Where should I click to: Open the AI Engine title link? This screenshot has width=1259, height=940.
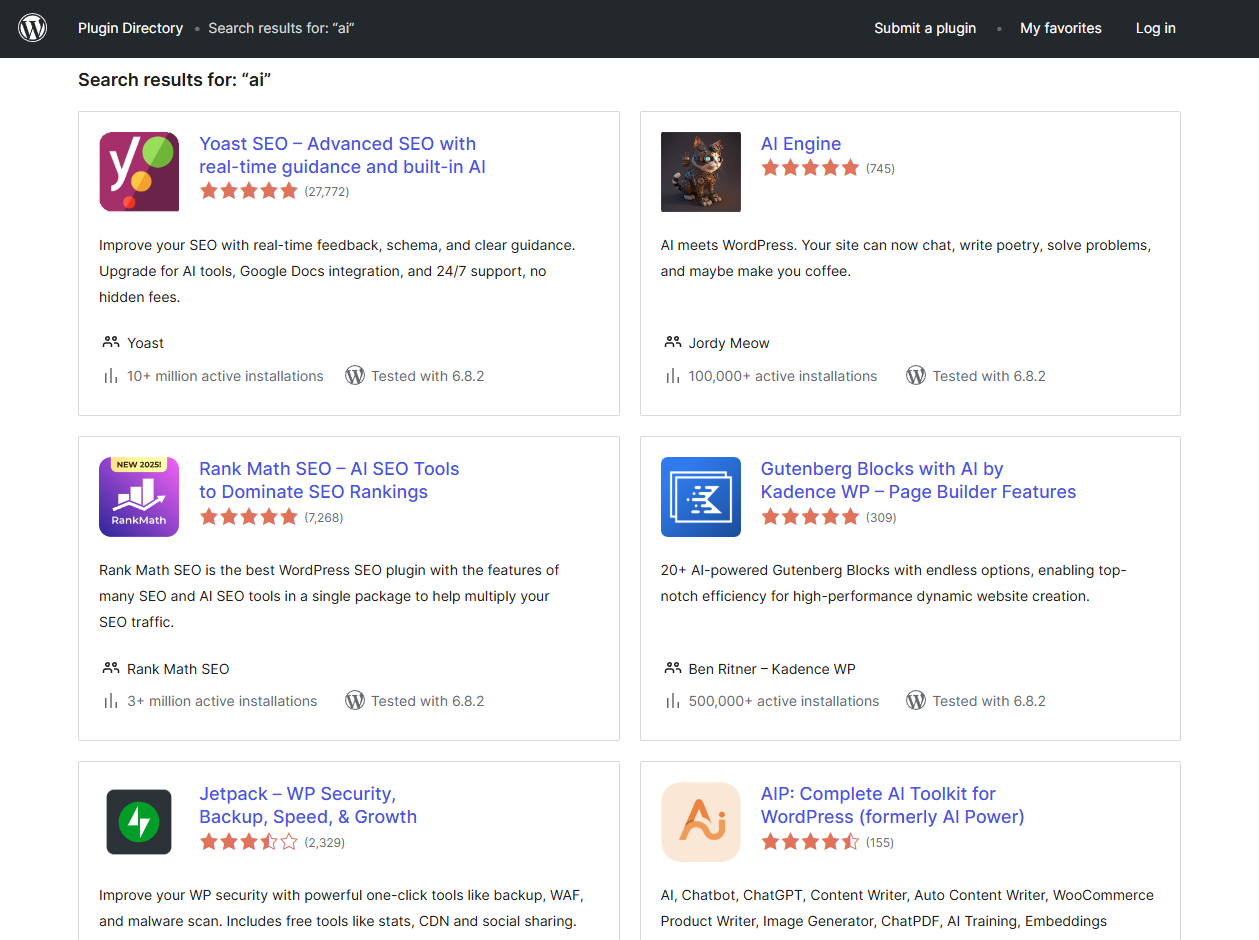click(800, 144)
